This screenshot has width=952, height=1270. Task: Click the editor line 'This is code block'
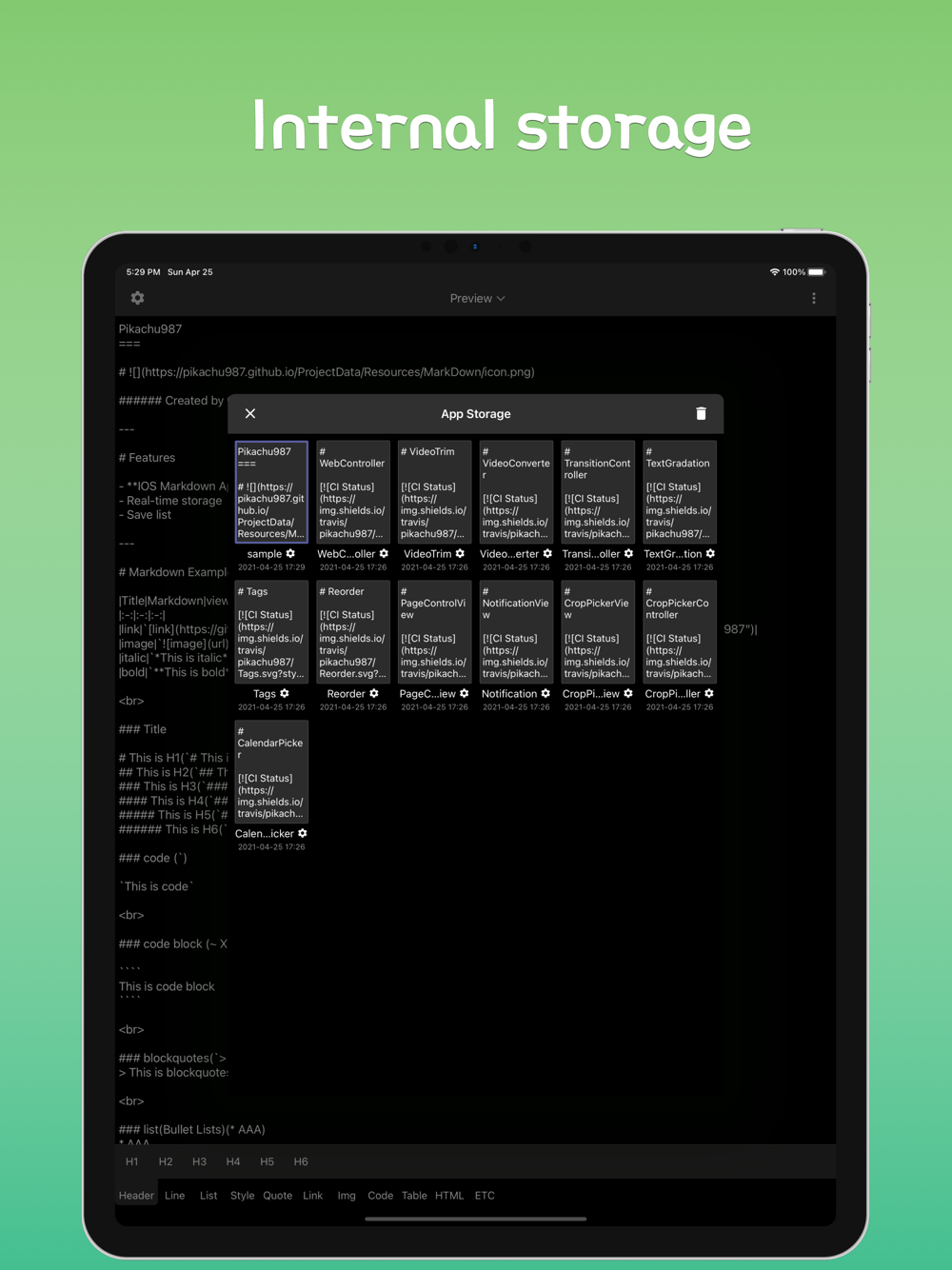[x=167, y=986]
